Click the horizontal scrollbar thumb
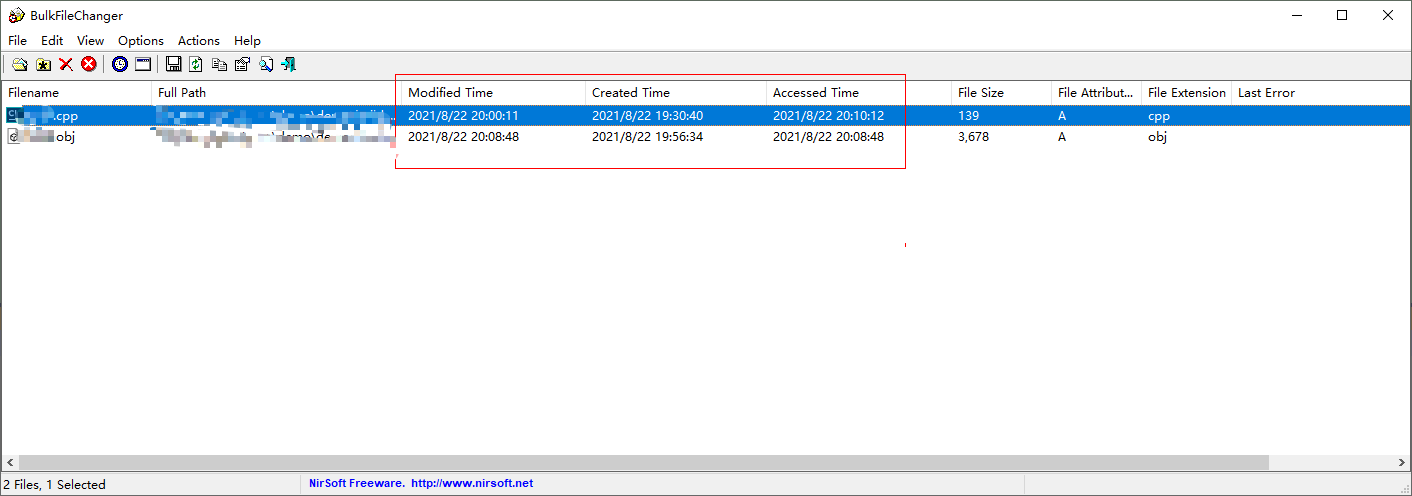This screenshot has width=1412, height=496. click(644, 463)
